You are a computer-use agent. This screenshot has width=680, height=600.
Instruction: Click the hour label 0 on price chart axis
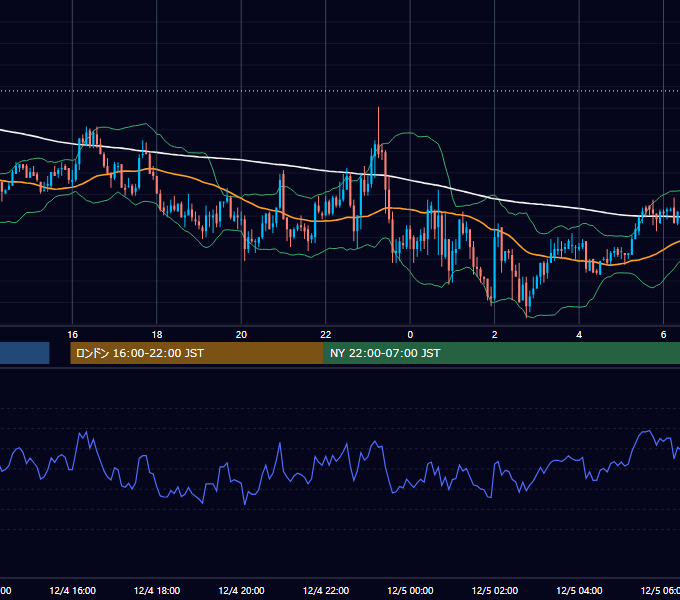point(410,335)
